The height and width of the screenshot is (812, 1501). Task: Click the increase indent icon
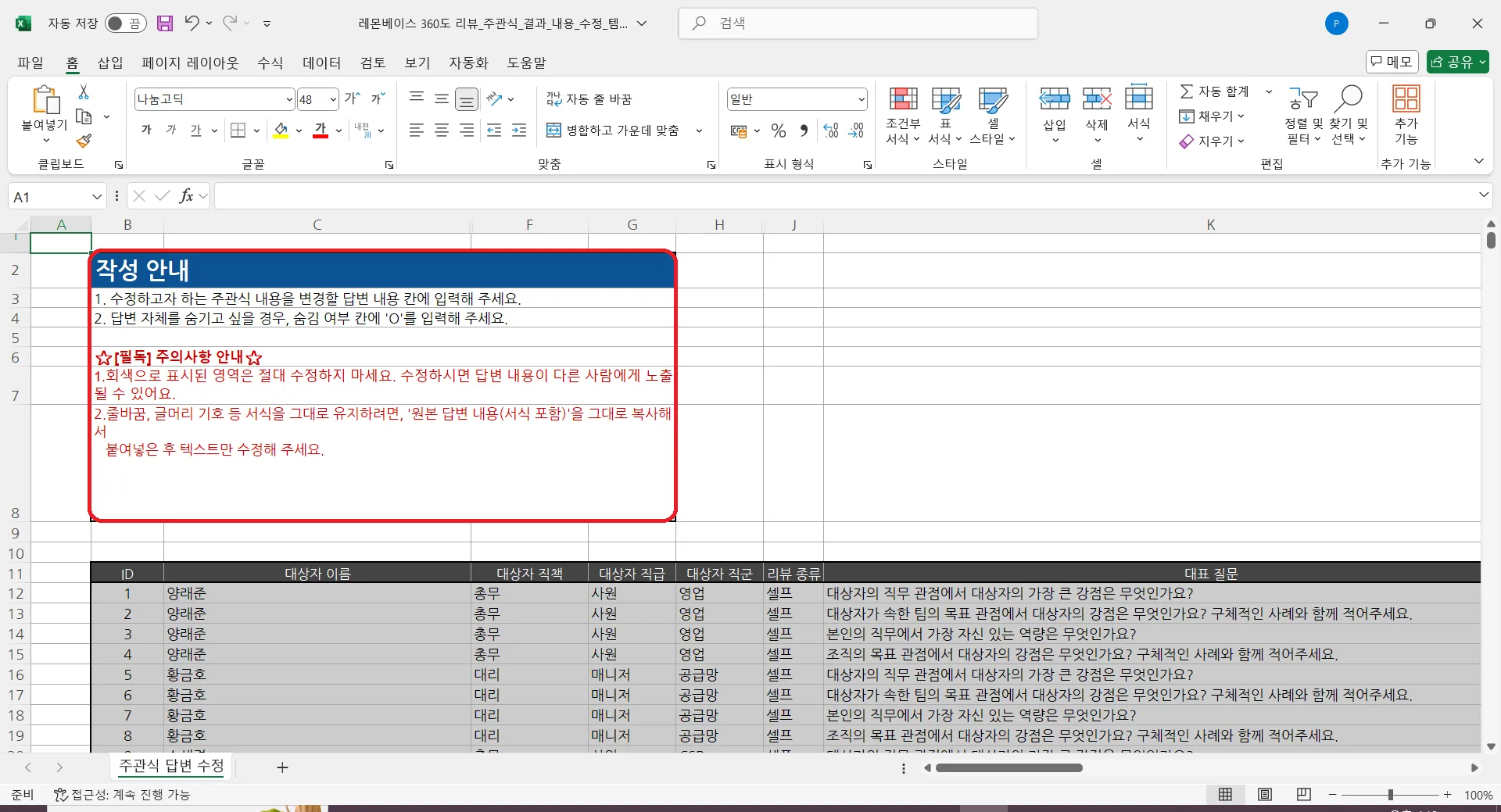[x=519, y=130]
